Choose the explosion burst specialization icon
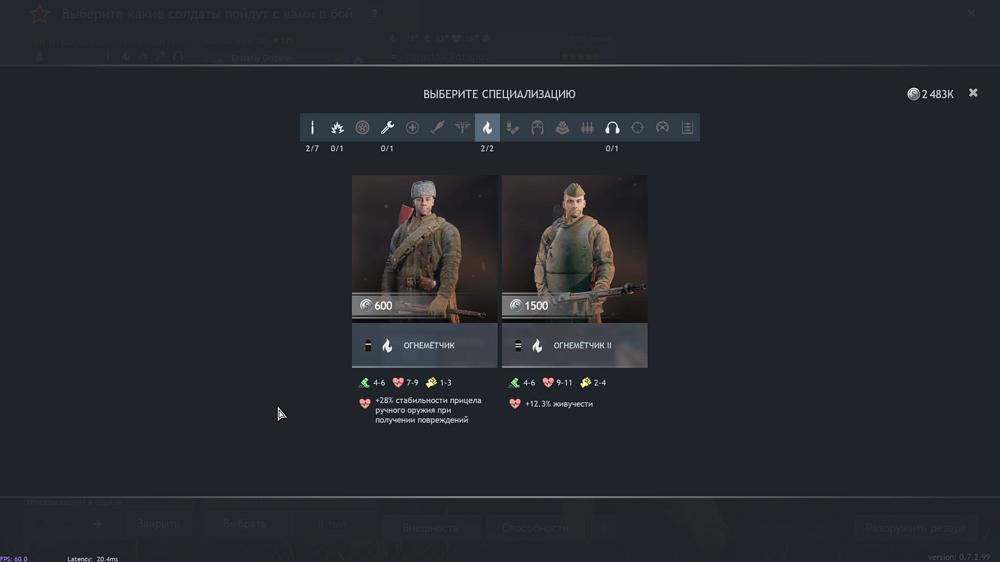This screenshot has width=1000, height=562. click(337, 128)
